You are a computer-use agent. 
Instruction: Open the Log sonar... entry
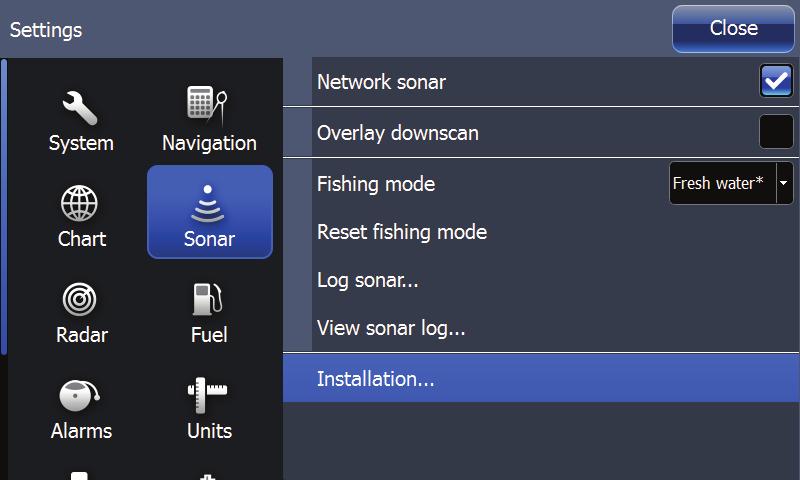pos(368,280)
